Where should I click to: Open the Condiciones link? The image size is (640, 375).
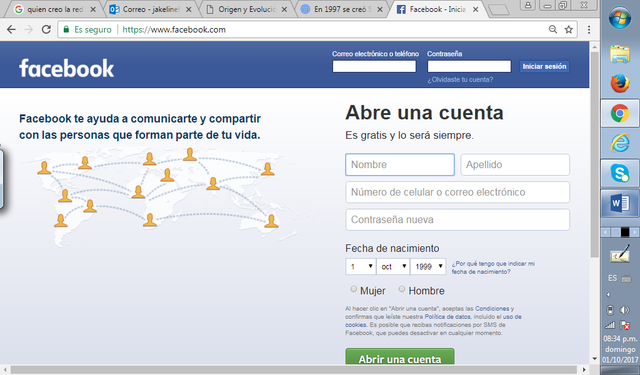492,308
